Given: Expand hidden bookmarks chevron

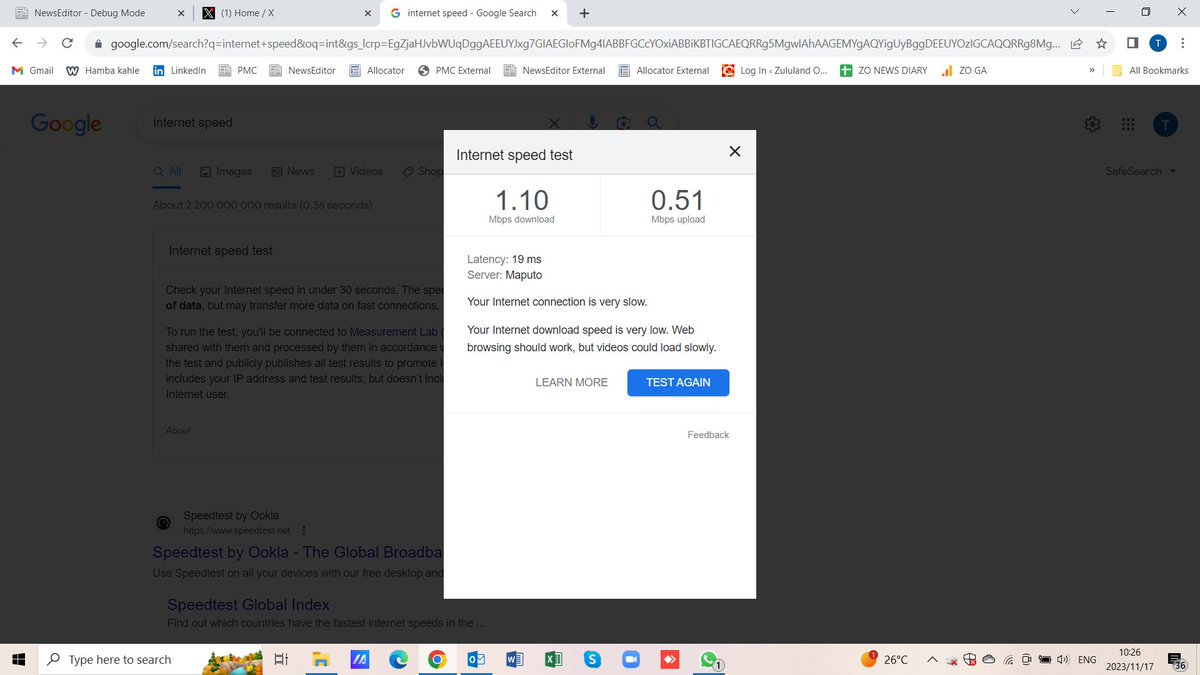Looking at the screenshot, I should 1090,71.
